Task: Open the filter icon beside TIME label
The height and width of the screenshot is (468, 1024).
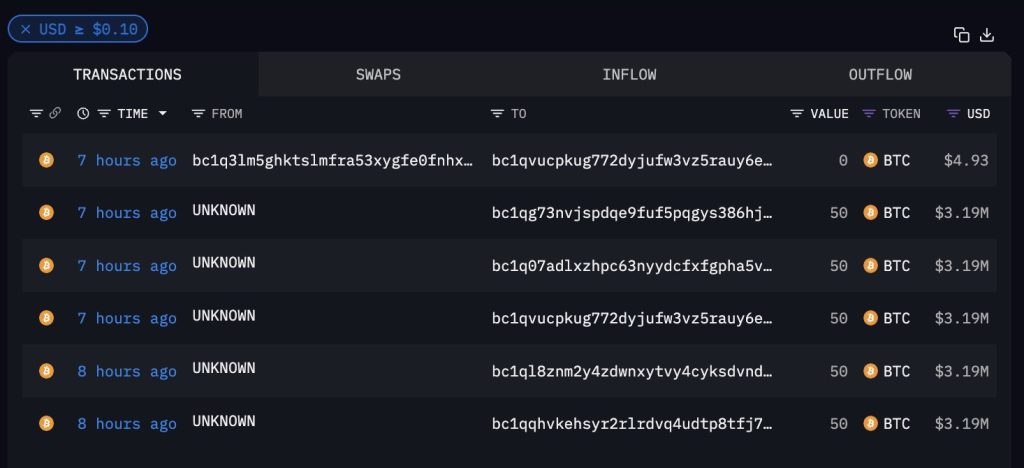Action: 104,114
